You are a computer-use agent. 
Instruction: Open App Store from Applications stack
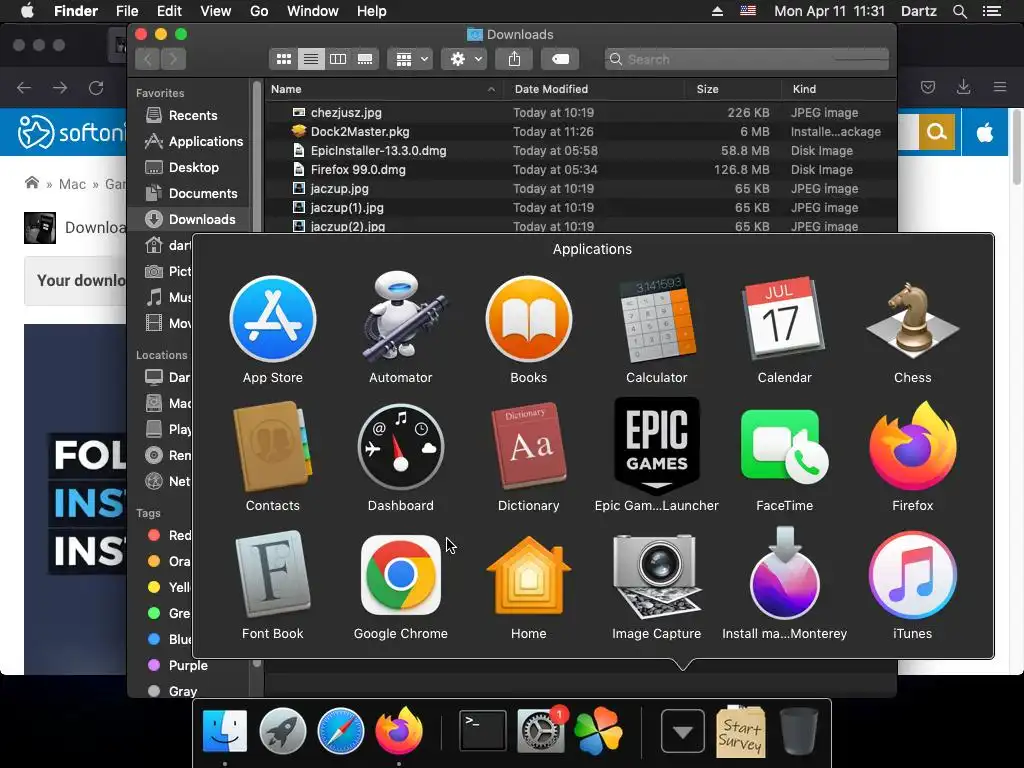(273, 319)
